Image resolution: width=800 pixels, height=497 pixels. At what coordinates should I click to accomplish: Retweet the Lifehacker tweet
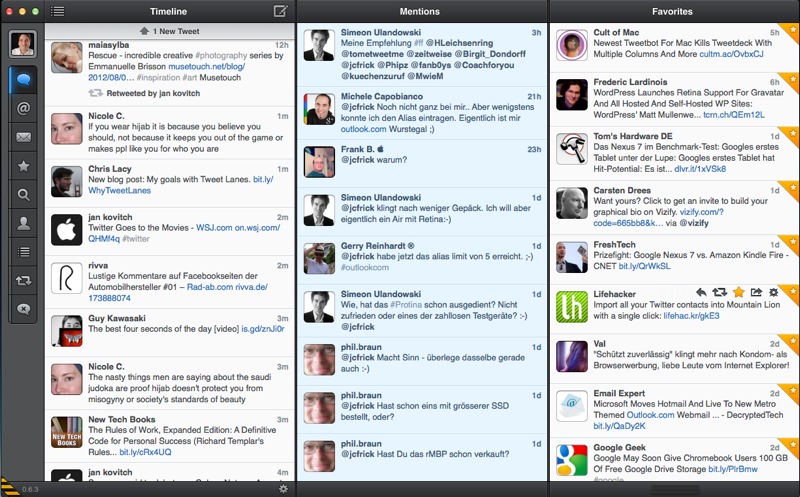719,292
